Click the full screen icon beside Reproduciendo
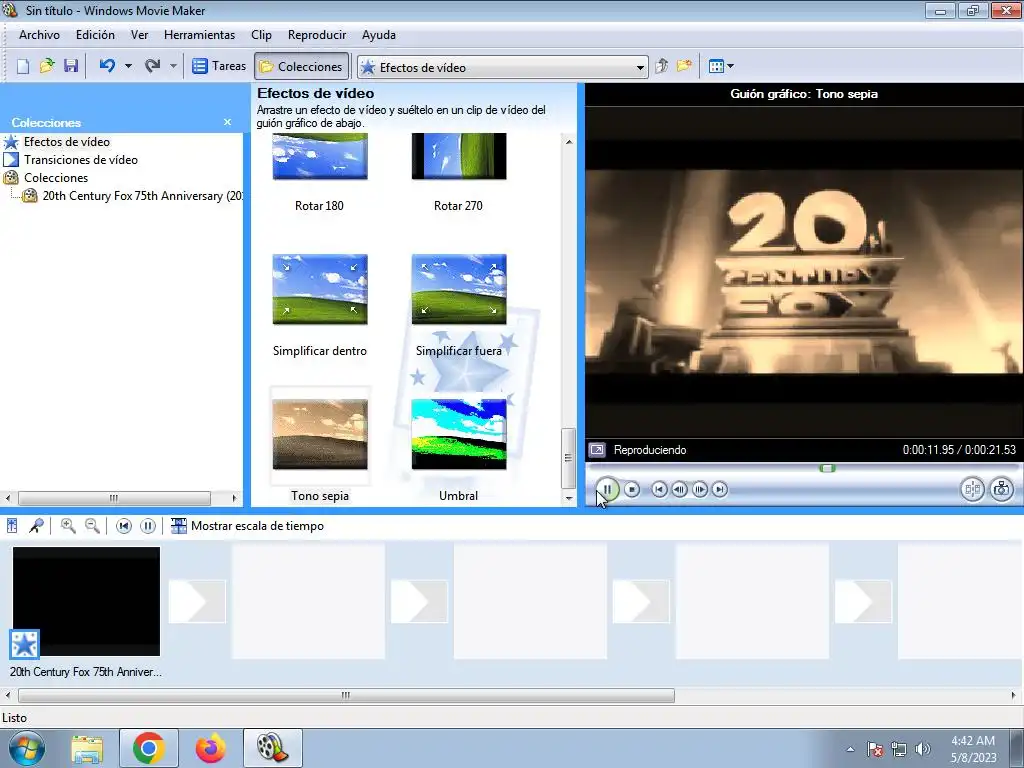This screenshot has width=1024, height=768. (x=597, y=450)
